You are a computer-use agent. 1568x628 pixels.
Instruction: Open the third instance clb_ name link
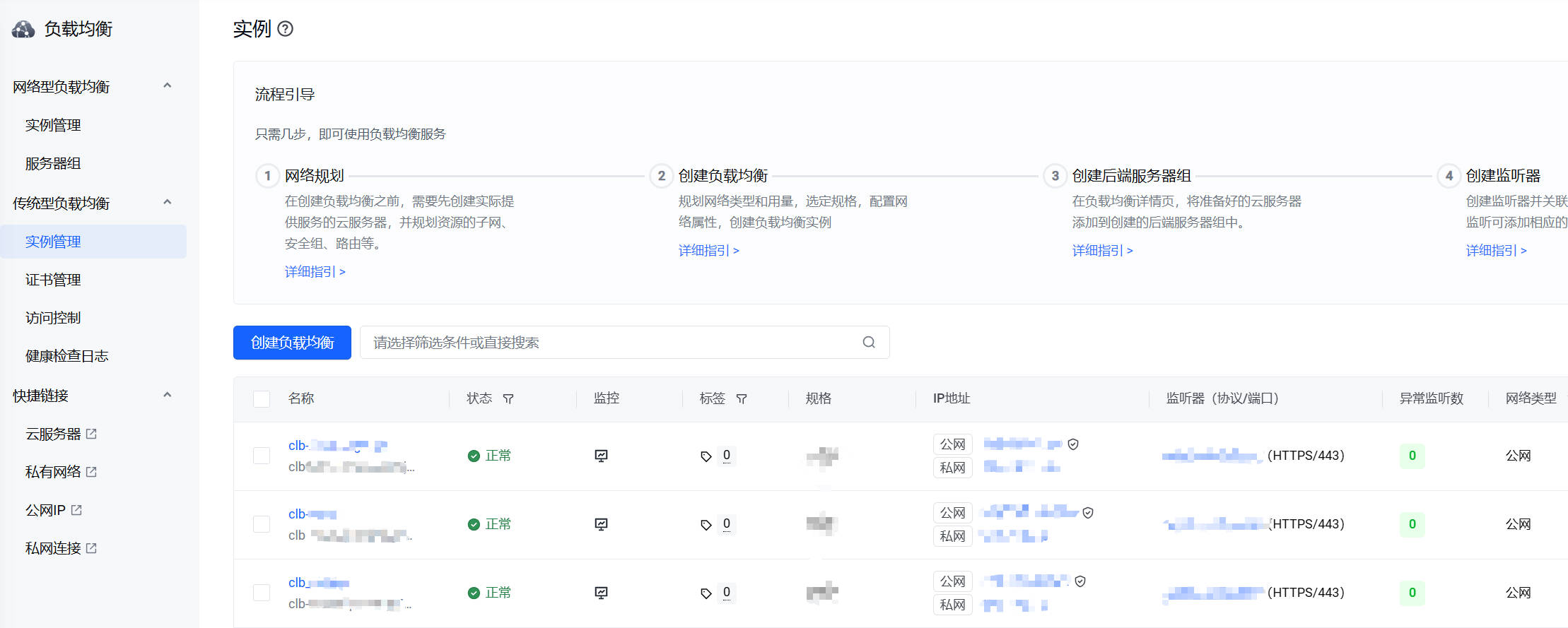click(319, 583)
